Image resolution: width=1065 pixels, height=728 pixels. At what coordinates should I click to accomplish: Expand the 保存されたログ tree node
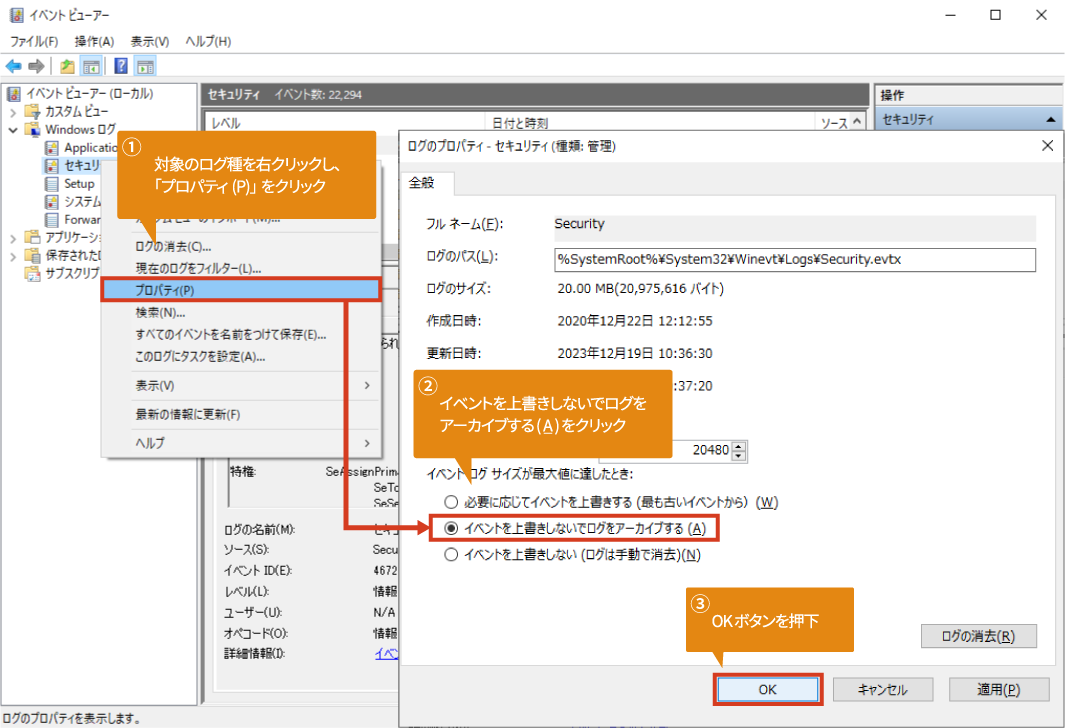click(14, 255)
